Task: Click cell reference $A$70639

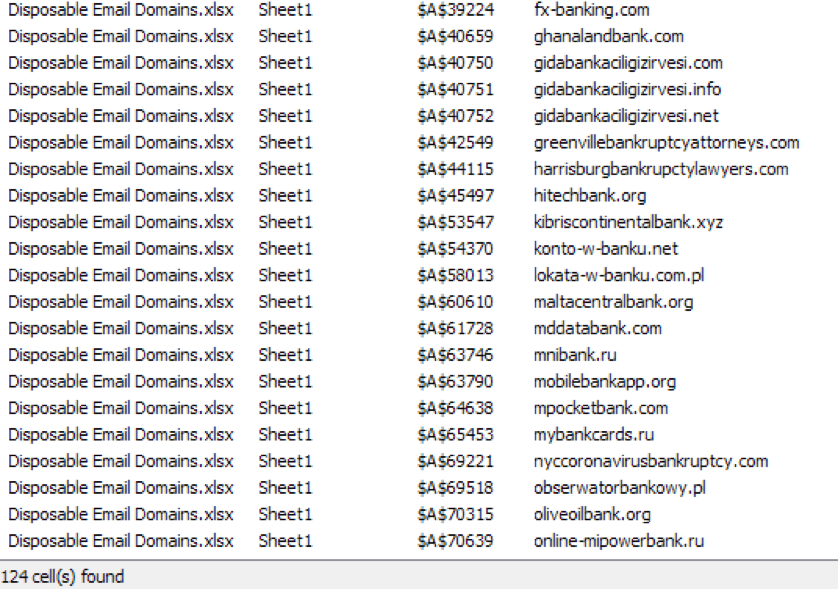Action: click(x=455, y=541)
